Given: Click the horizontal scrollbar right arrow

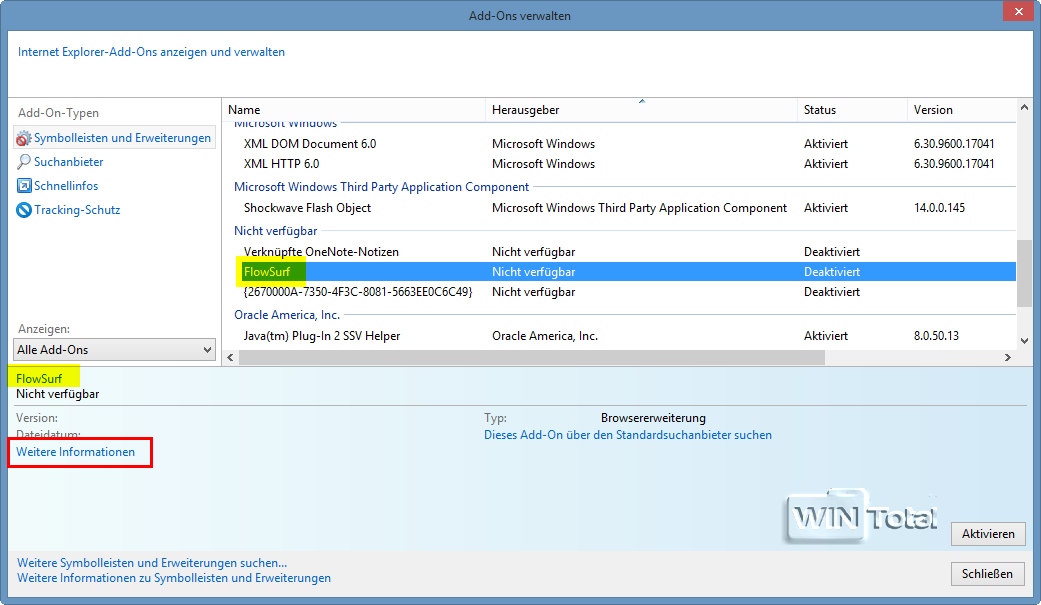Looking at the screenshot, I should (x=1008, y=358).
